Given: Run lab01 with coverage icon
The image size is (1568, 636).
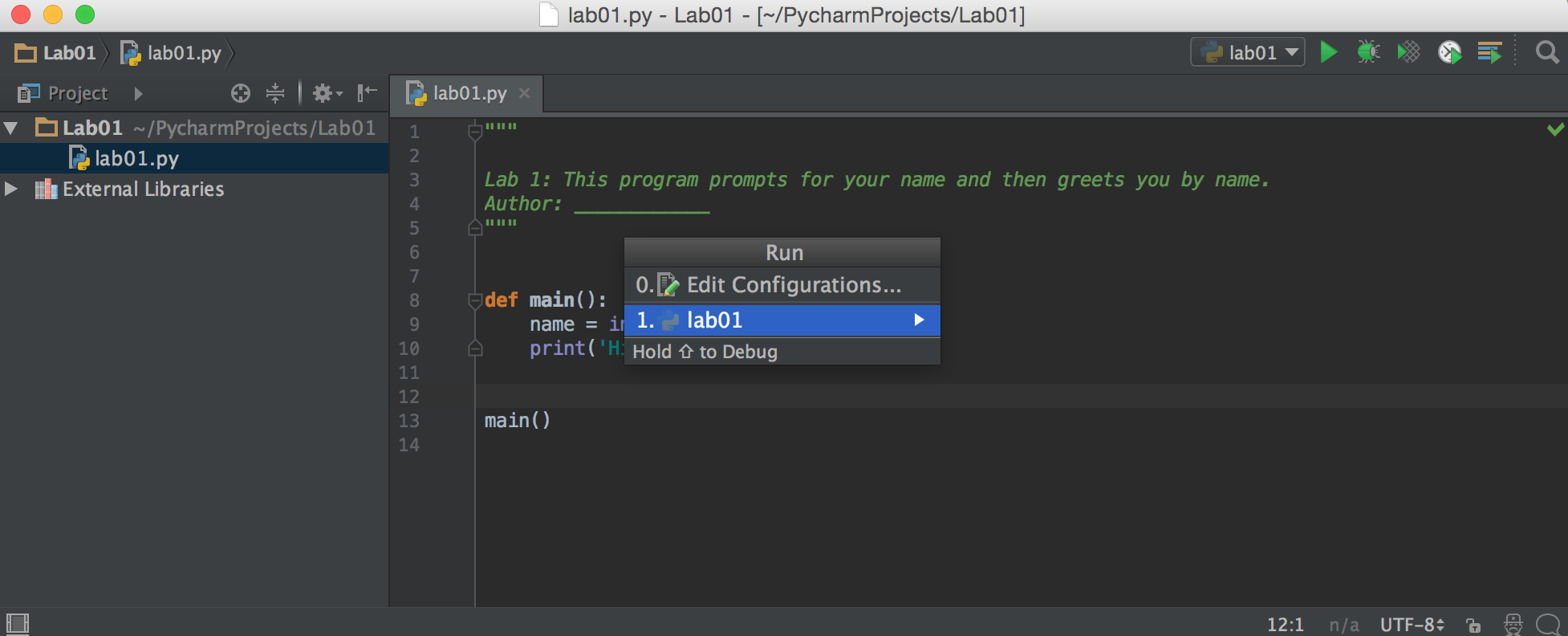Looking at the screenshot, I should [1408, 52].
